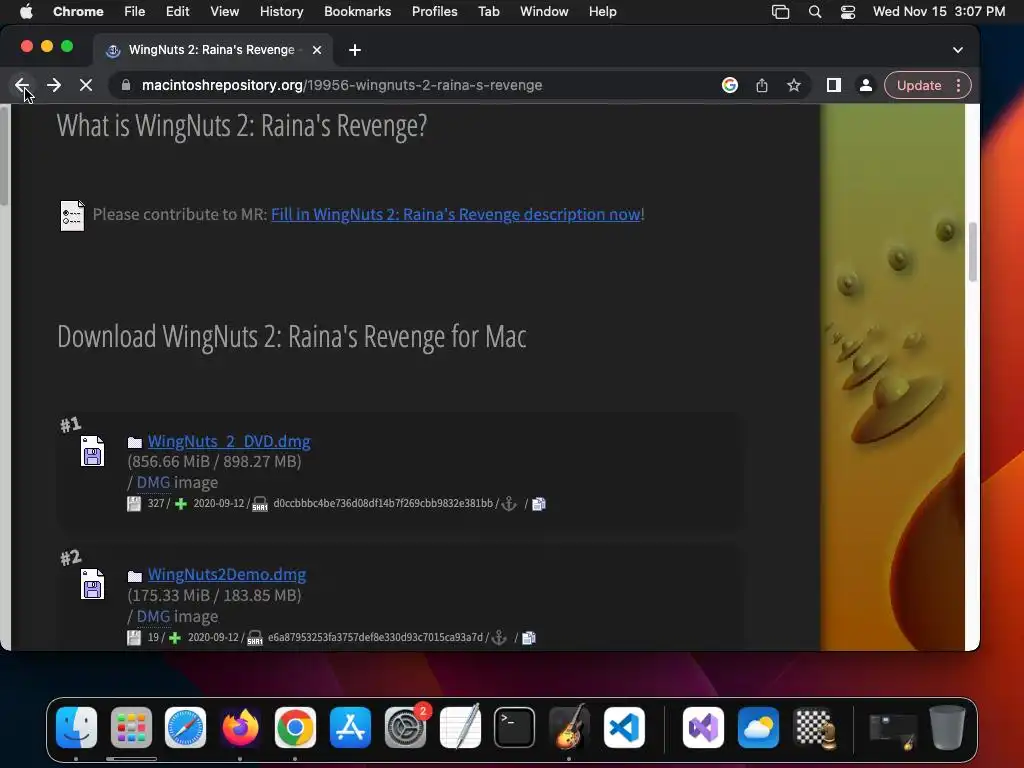Open the Apple menu
1024x768 pixels.
tap(26, 11)
